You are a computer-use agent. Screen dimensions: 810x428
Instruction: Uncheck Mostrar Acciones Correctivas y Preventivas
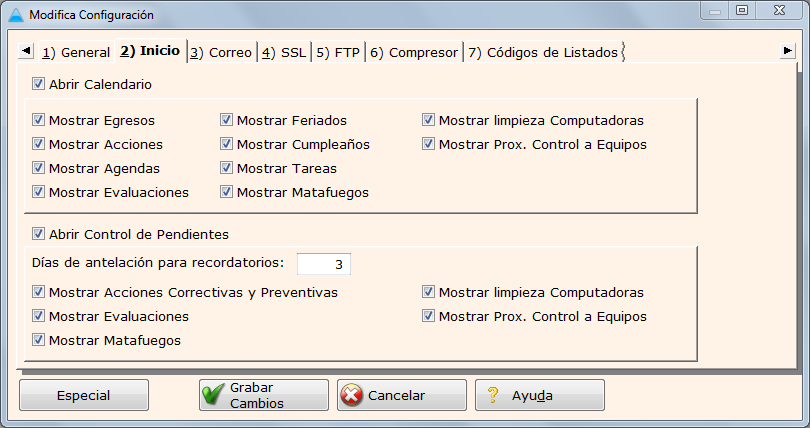[39, 292]
